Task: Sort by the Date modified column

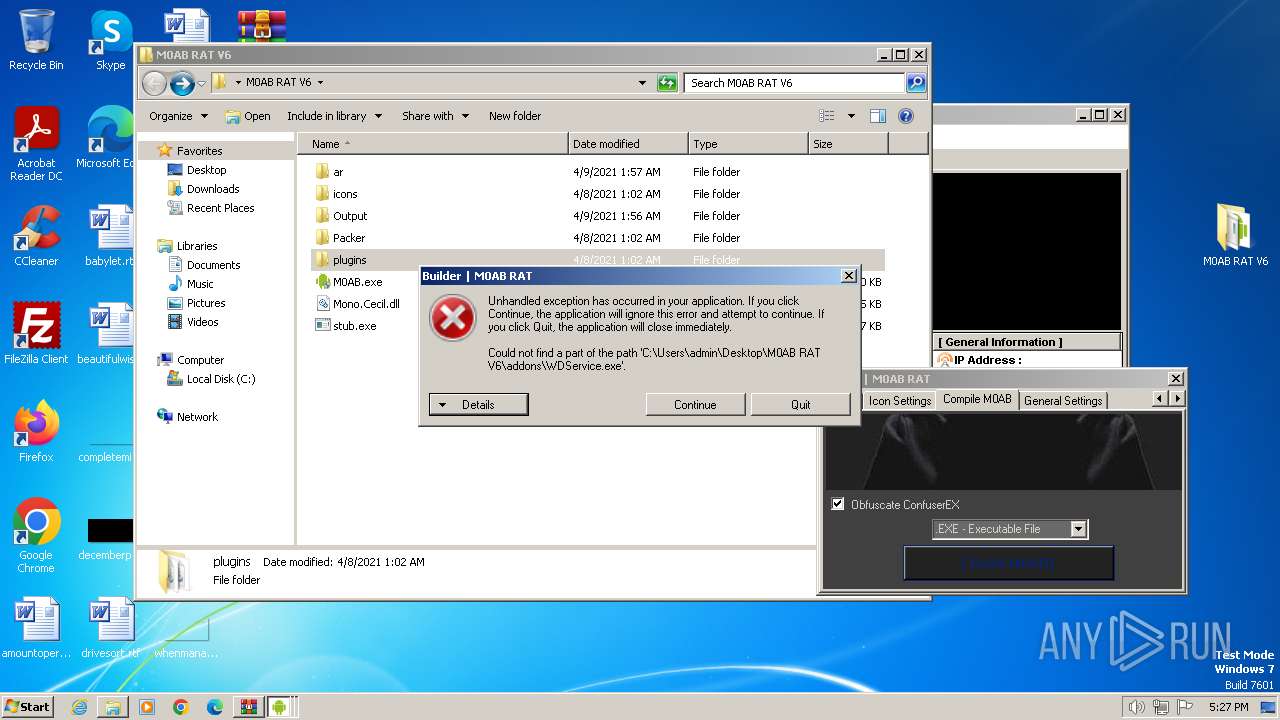Action: 628,144
